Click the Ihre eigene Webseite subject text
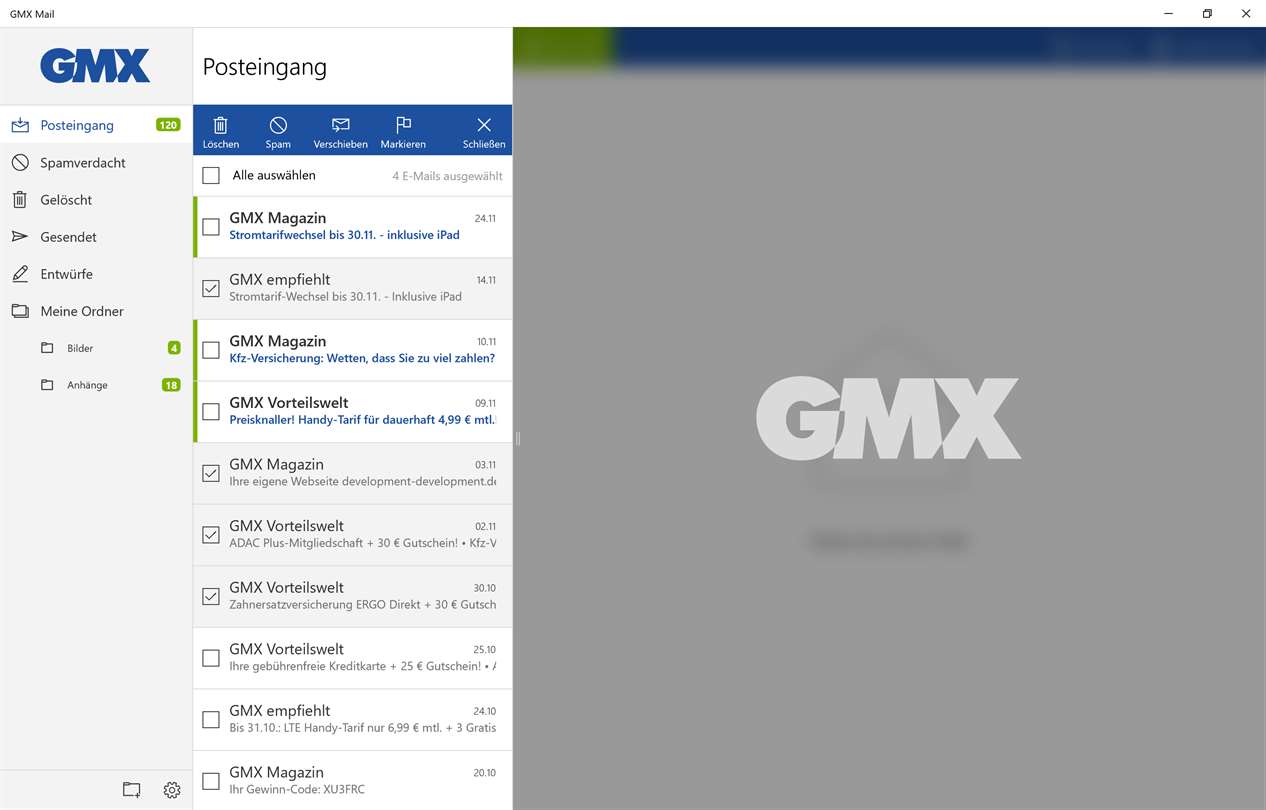Image resolution: width=1266 pixels, height=810 pixels. point(362,481)
